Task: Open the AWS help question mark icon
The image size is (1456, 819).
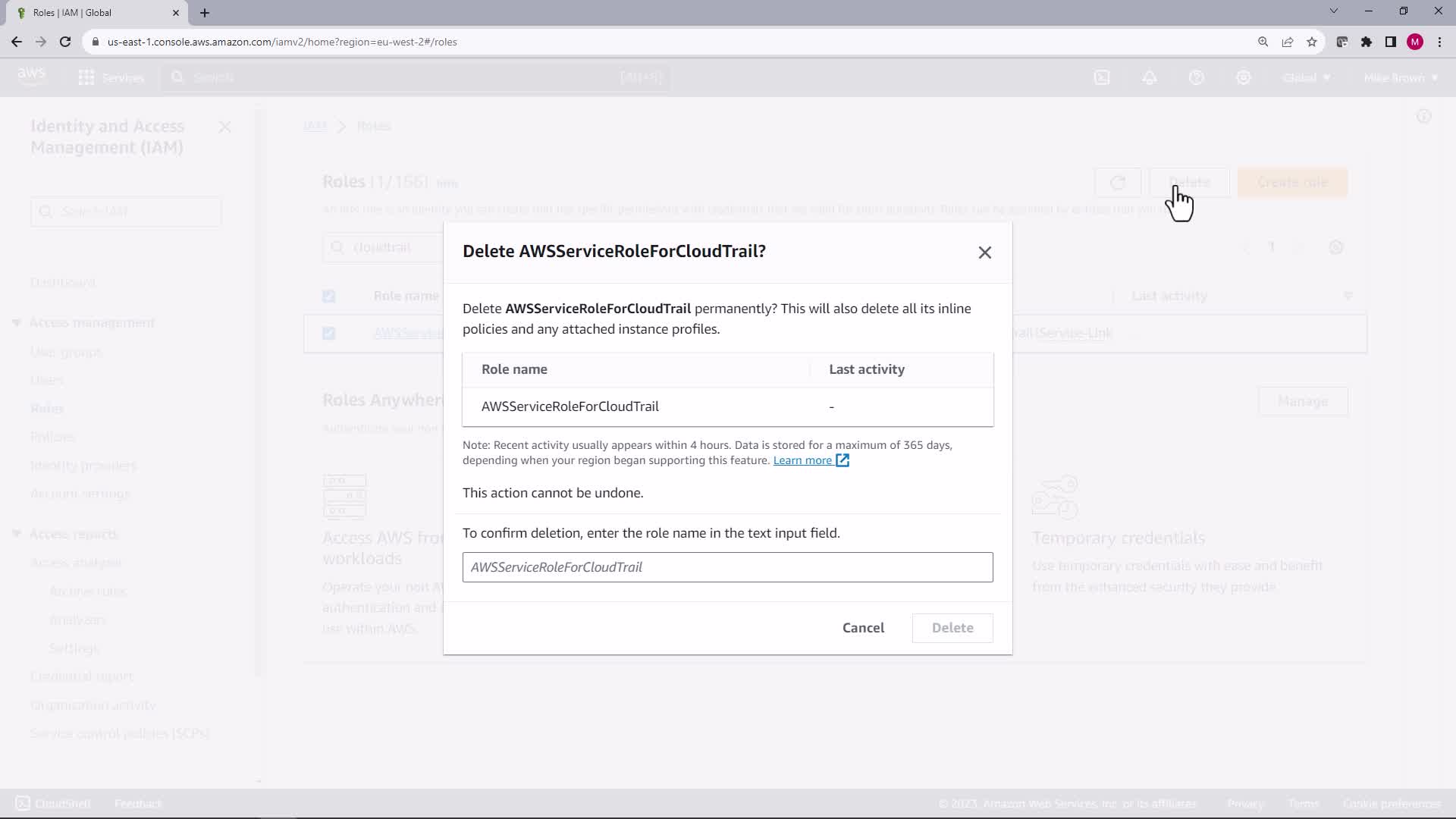Action: pos(1197,77)
